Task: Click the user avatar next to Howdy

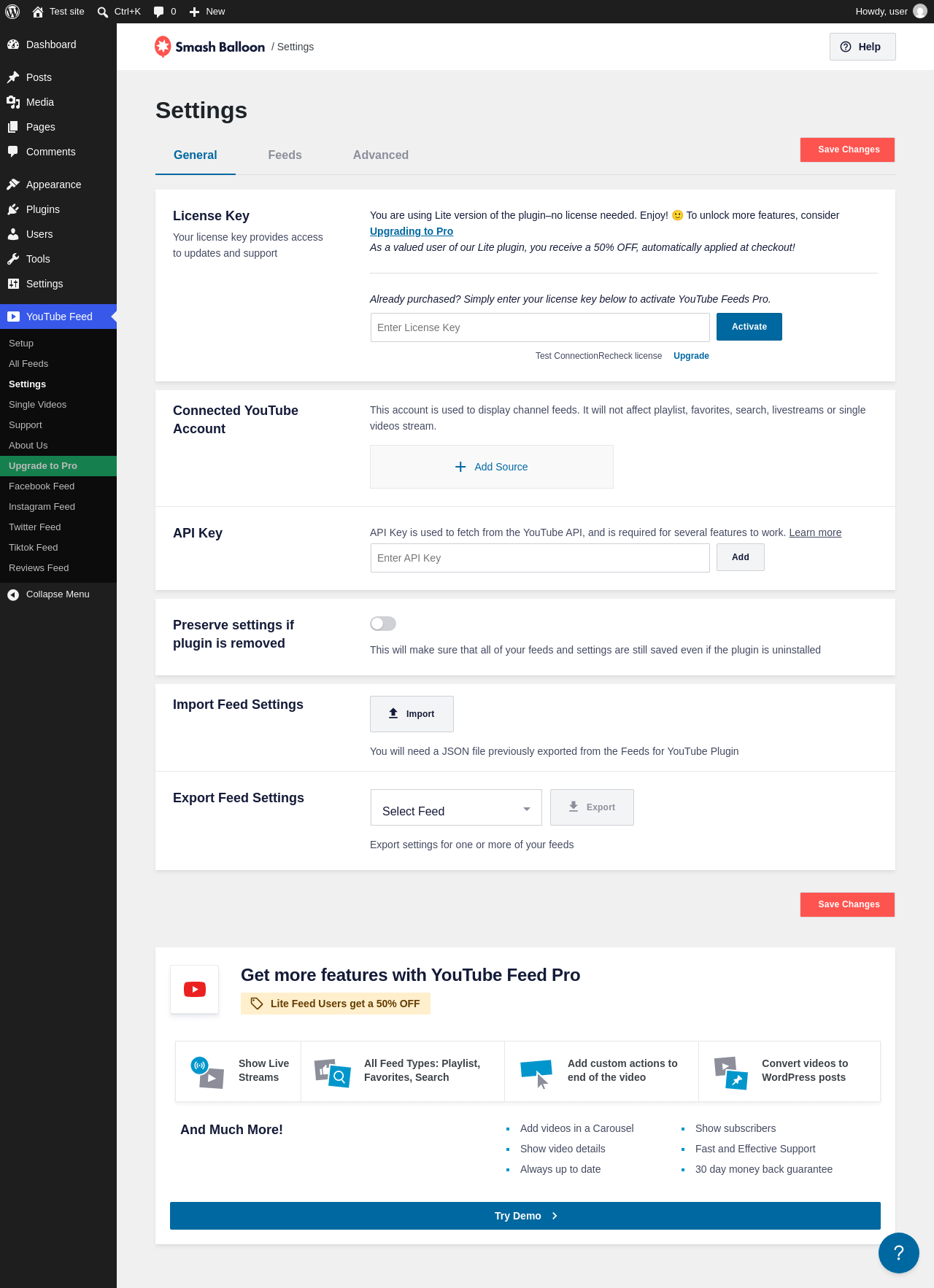Action: tap(920, 12)
